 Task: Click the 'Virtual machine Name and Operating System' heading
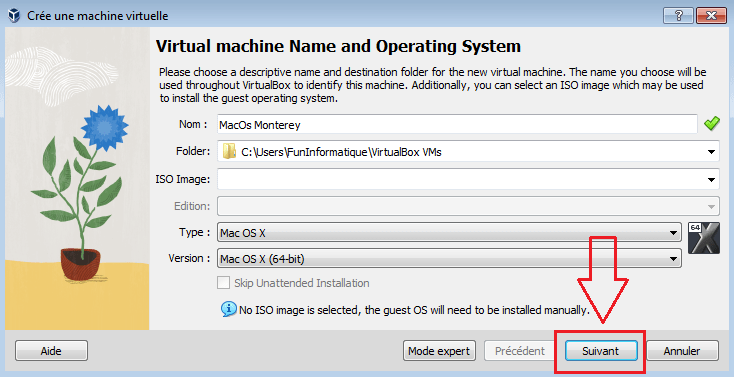point(338,46)
